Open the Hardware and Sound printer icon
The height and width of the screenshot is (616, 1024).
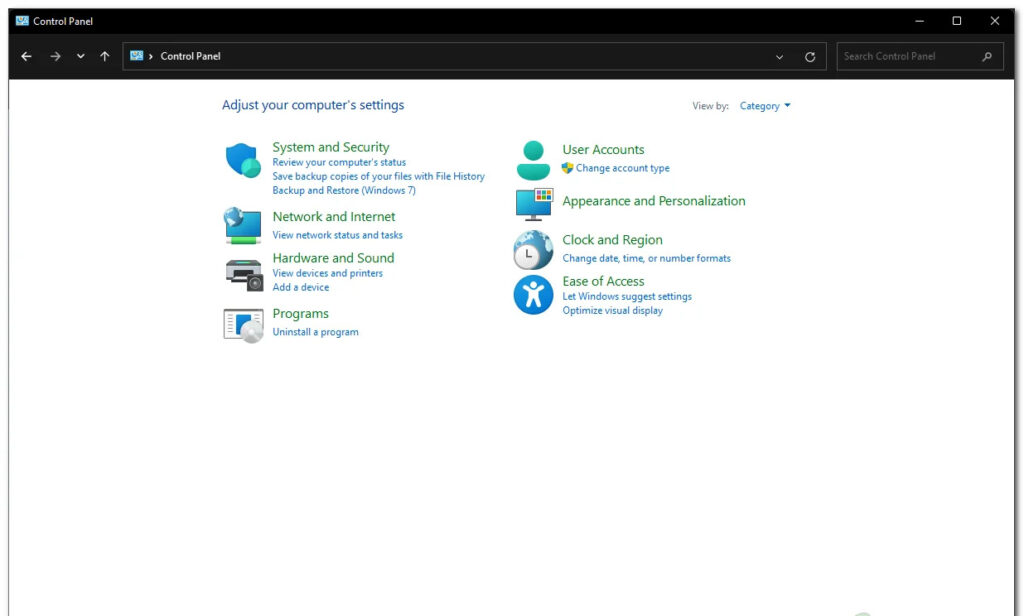[x=244, y=275]
